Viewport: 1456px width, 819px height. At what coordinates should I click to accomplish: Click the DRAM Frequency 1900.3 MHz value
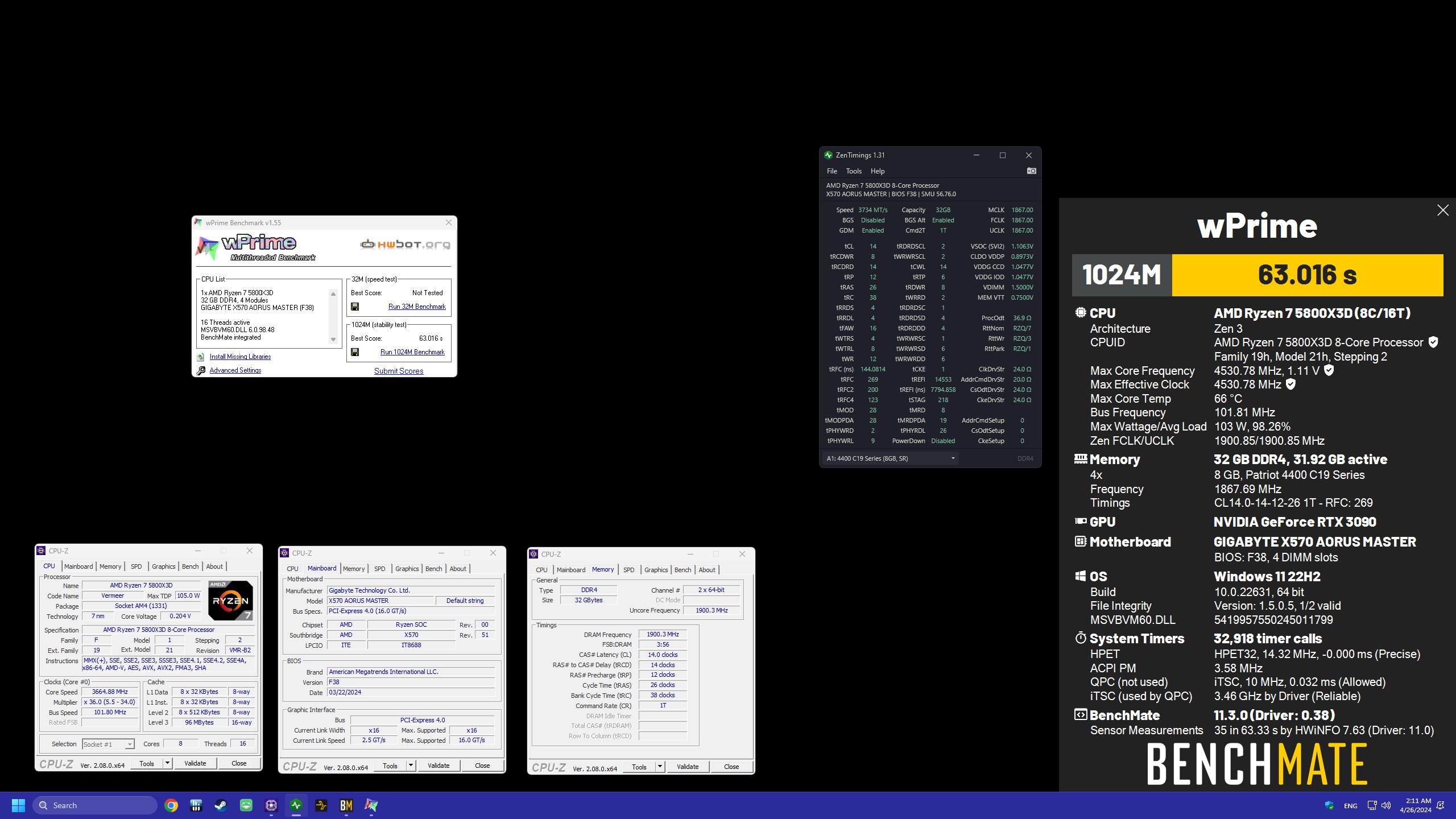(x=663, y=634)
